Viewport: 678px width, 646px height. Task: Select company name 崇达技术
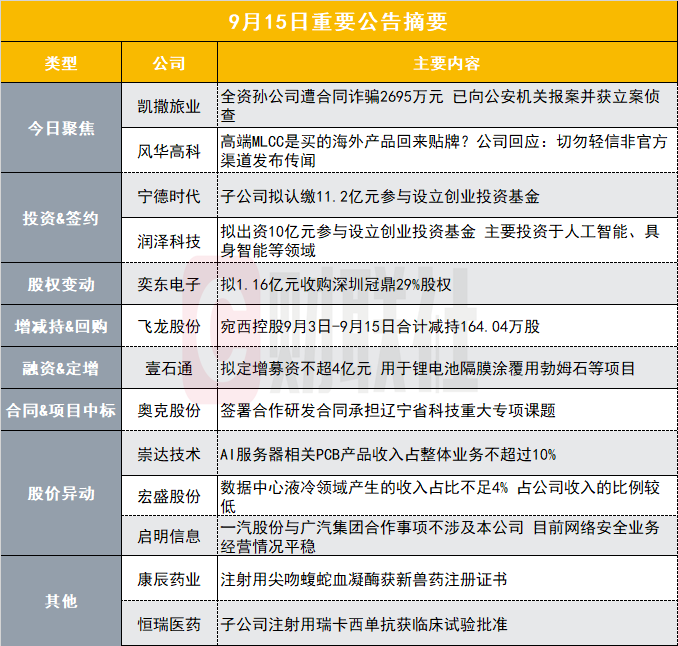[169, 454]
